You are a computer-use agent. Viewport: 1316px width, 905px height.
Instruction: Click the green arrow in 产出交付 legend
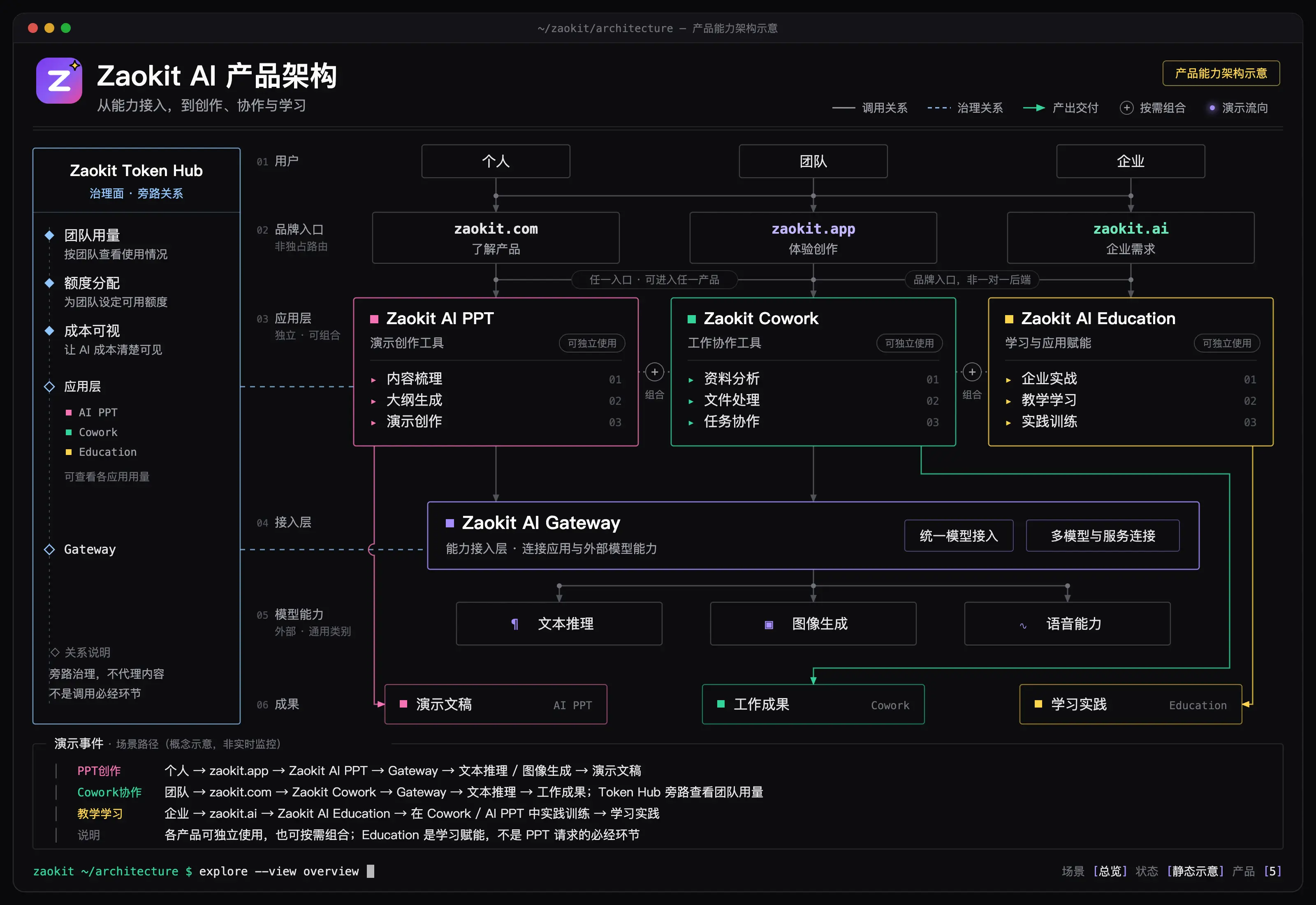pos(1034,108)
